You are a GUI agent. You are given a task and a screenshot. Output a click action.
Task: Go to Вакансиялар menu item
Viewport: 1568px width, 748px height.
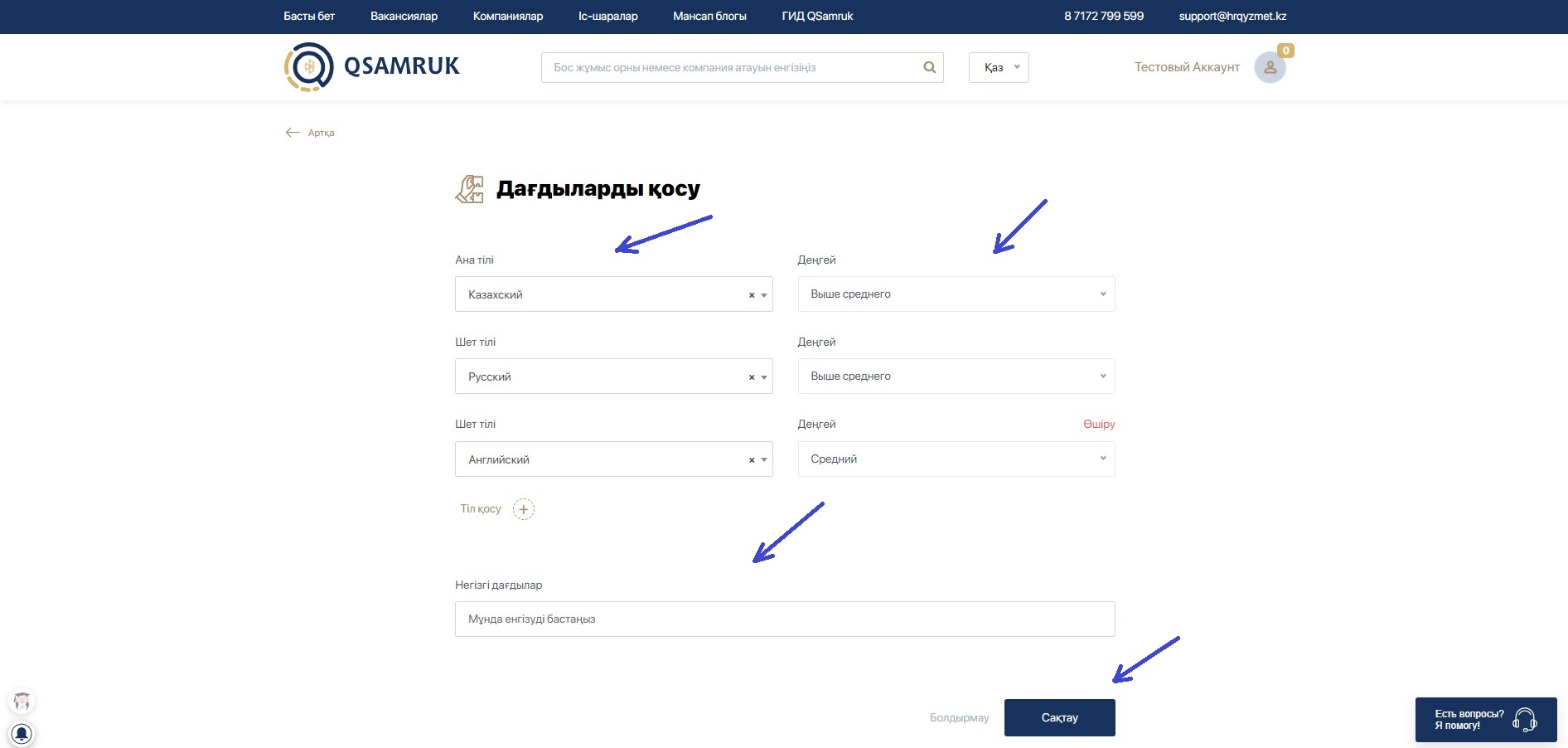[404, 16]
